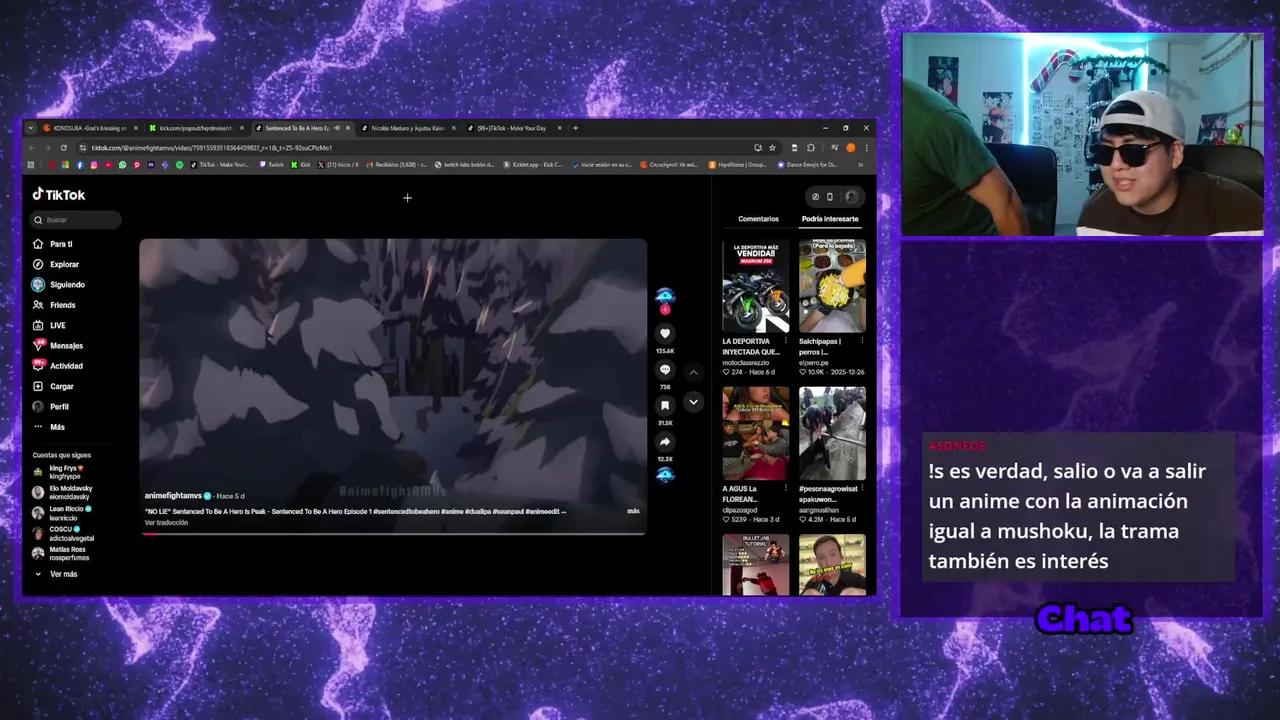This screenshot has height=720, width=1280.
Task: Mute the Sentenced To Be A Hero tab audio
Action: click(x=337, y=128)
